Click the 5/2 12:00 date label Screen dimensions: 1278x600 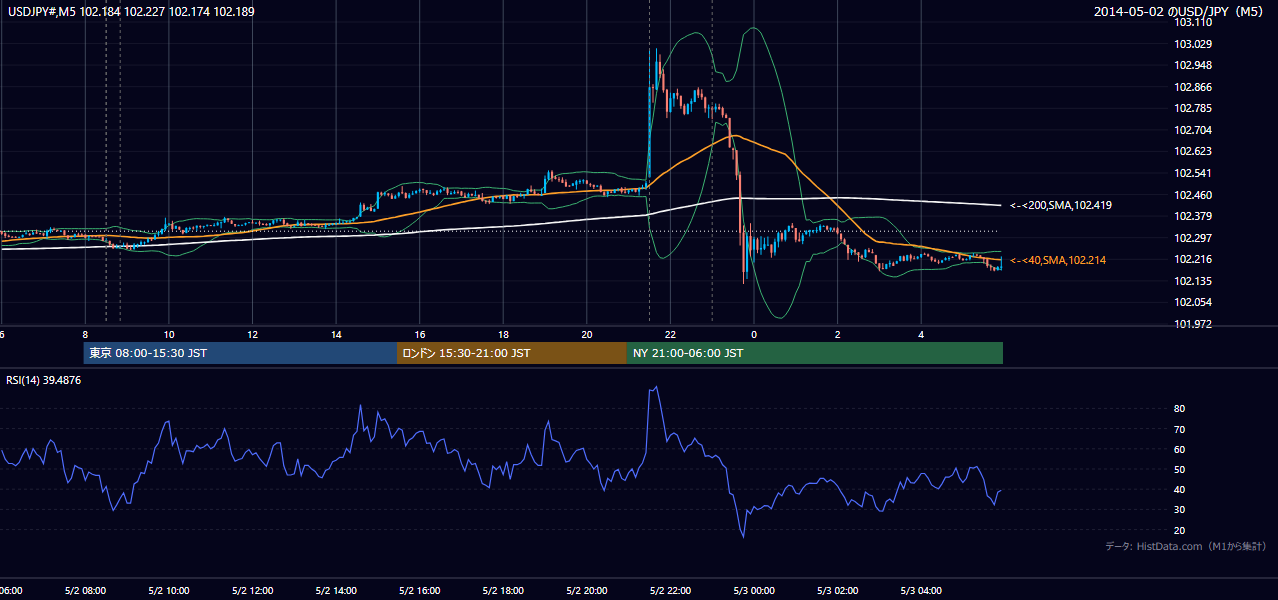(252, 591)
